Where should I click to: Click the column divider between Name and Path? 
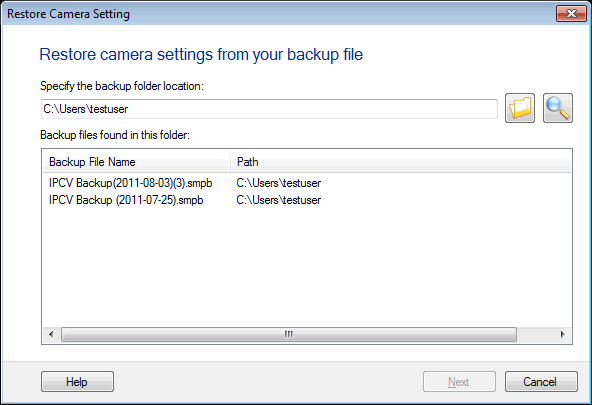click(230, 162)
